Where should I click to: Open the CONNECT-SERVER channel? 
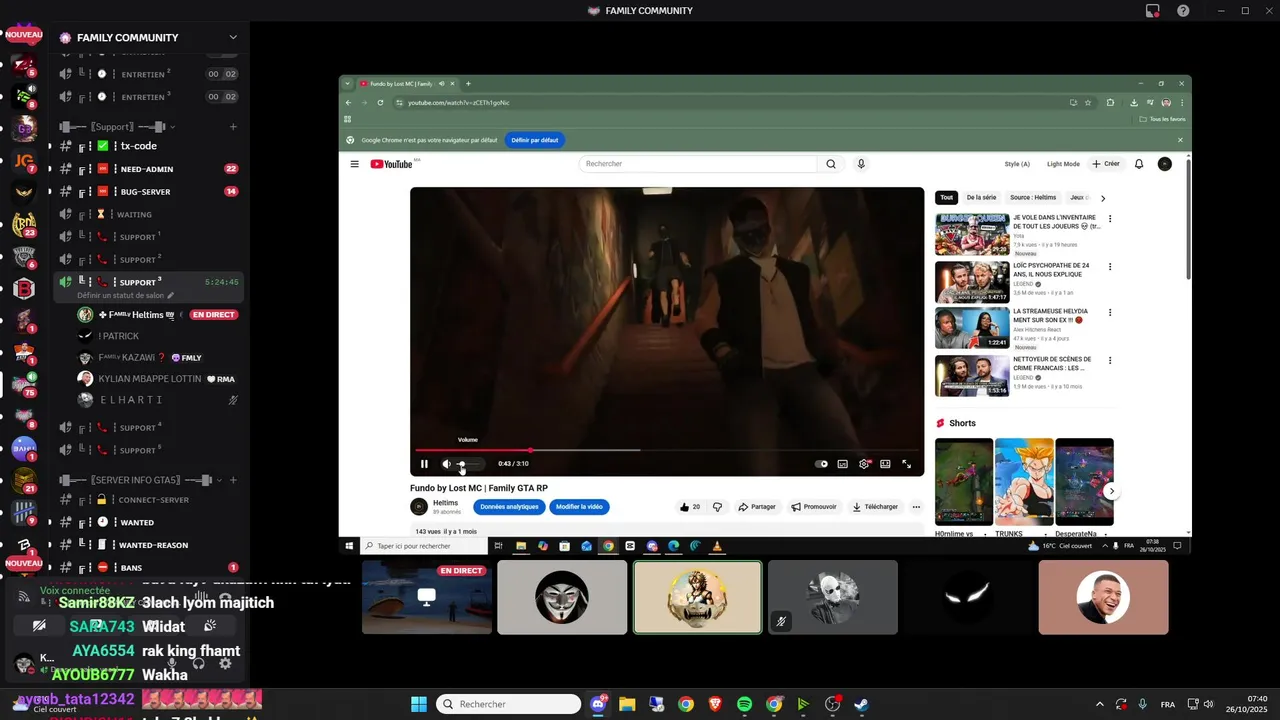149,500
